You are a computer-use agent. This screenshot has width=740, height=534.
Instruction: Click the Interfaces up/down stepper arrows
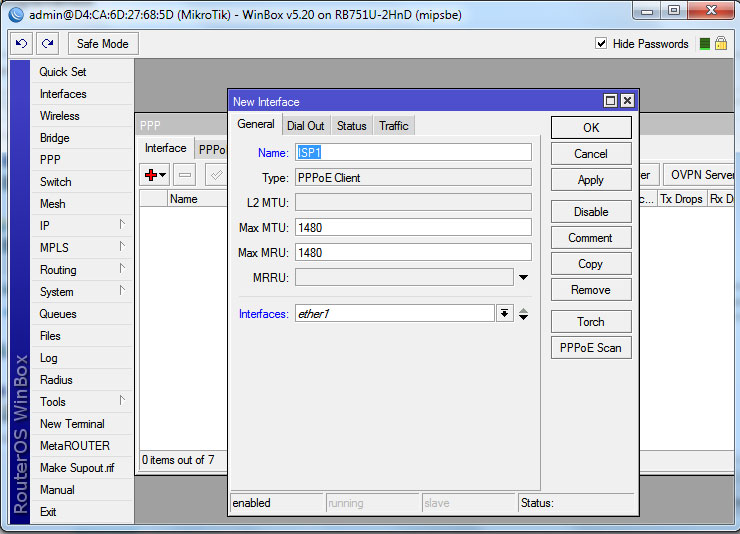click(x=524, y=314)
